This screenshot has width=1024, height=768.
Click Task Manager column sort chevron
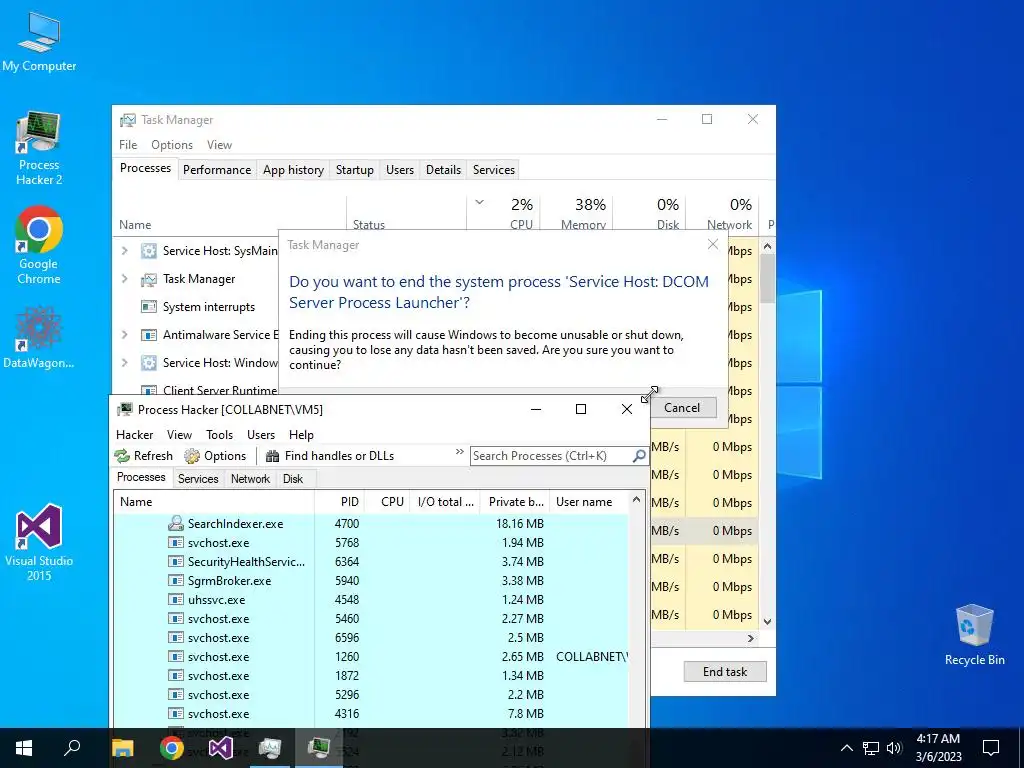[479, 202]
